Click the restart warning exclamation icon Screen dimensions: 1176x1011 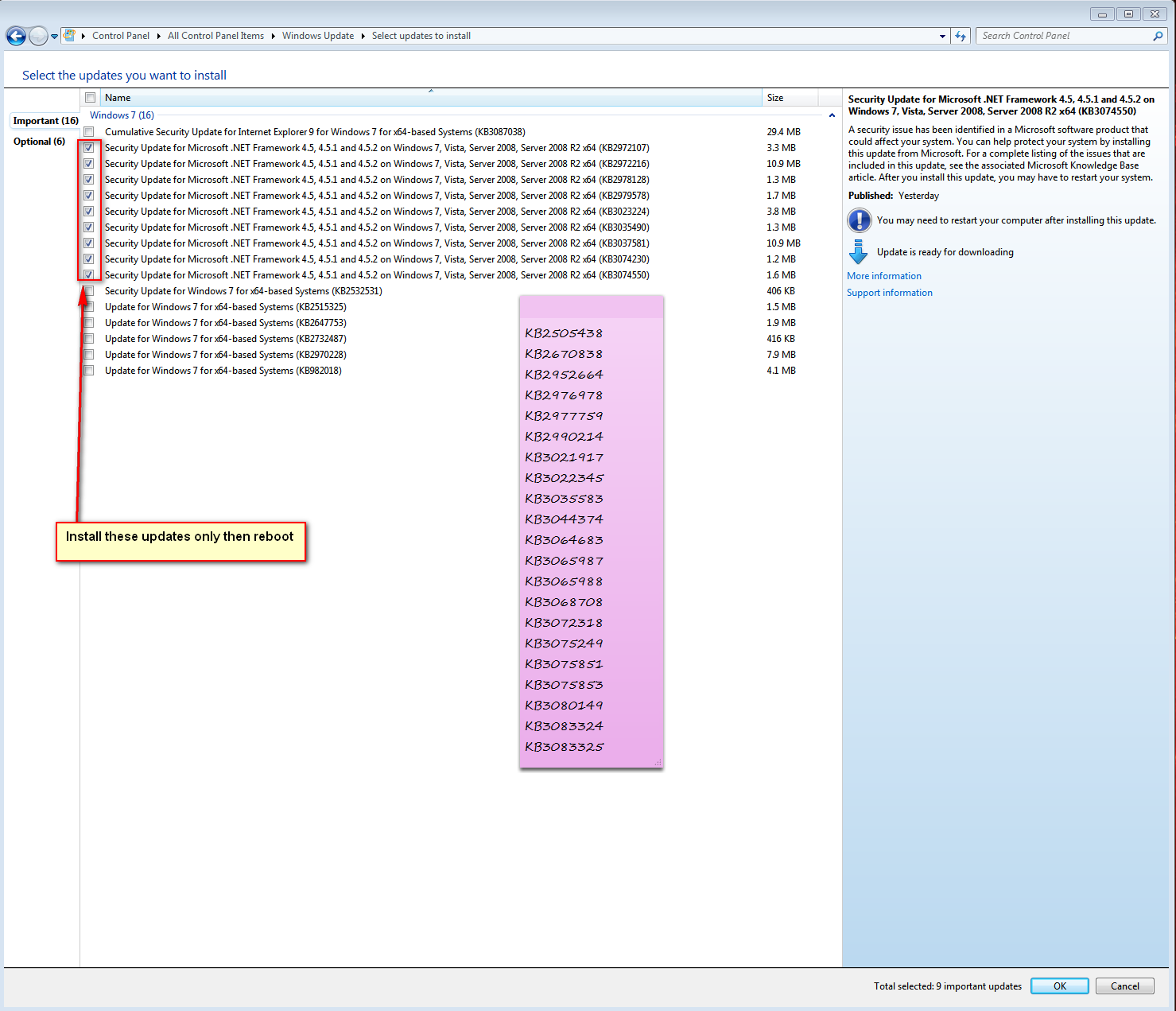(860, 220)
